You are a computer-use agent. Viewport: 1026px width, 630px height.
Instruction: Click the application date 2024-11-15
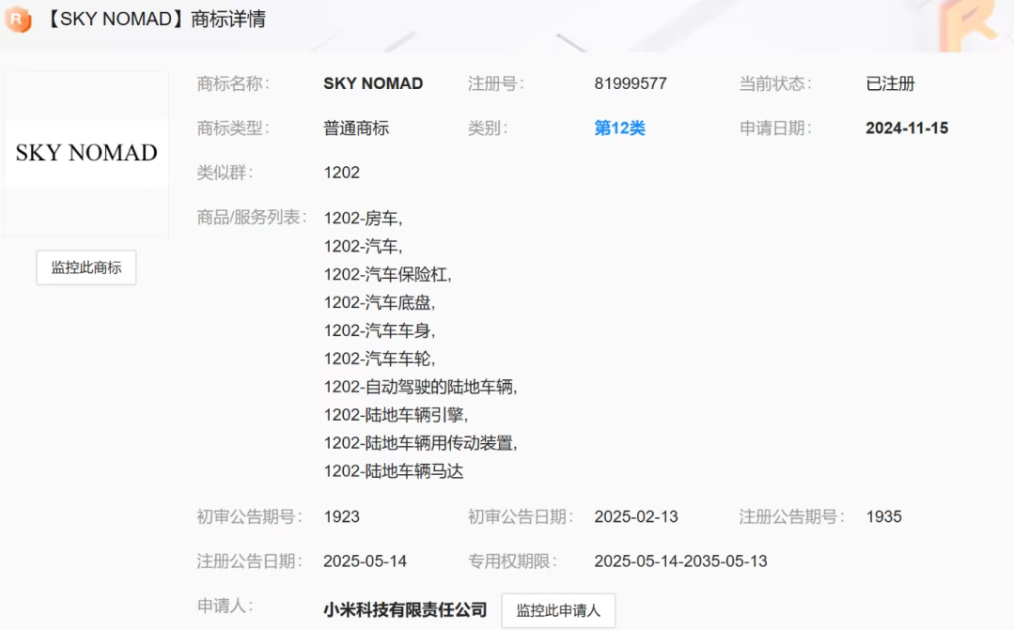[907, 128]
